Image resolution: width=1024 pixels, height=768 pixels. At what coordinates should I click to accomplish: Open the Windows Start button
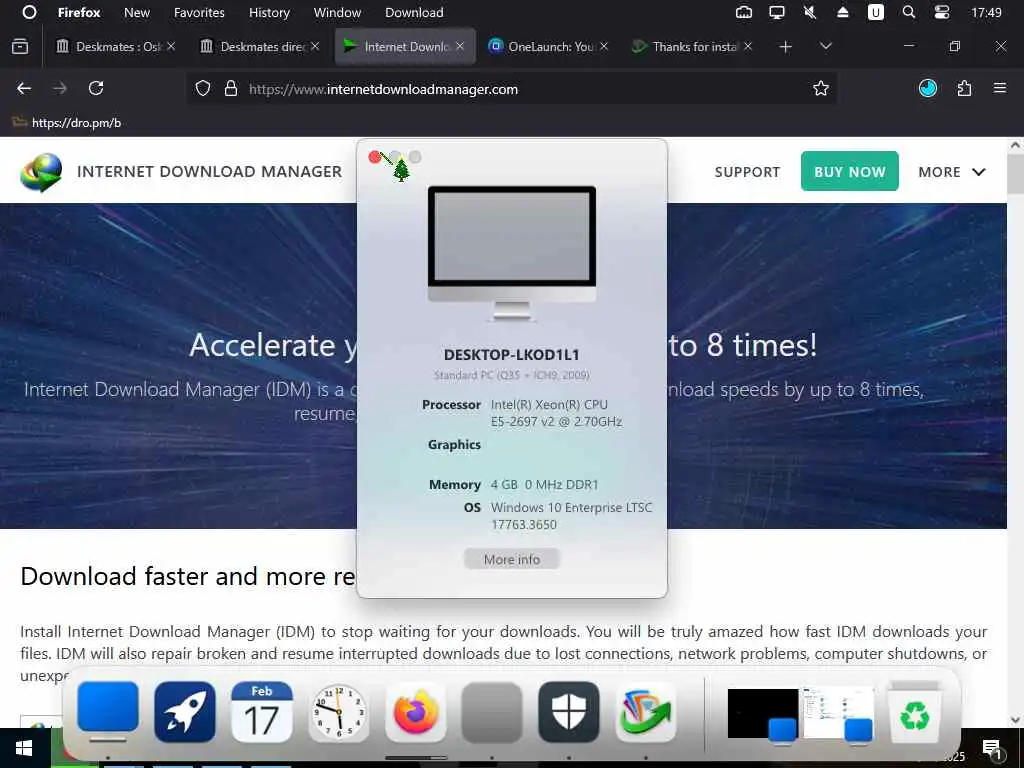point(25,748)
